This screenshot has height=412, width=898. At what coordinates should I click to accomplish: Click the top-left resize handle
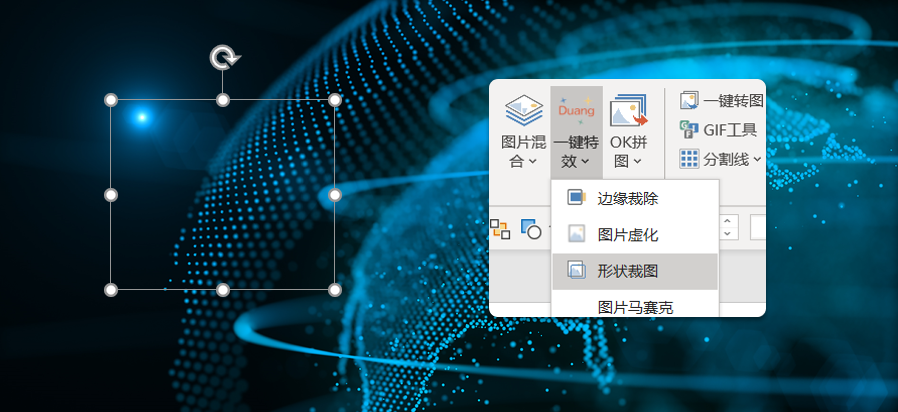click(x=111, y=100)
